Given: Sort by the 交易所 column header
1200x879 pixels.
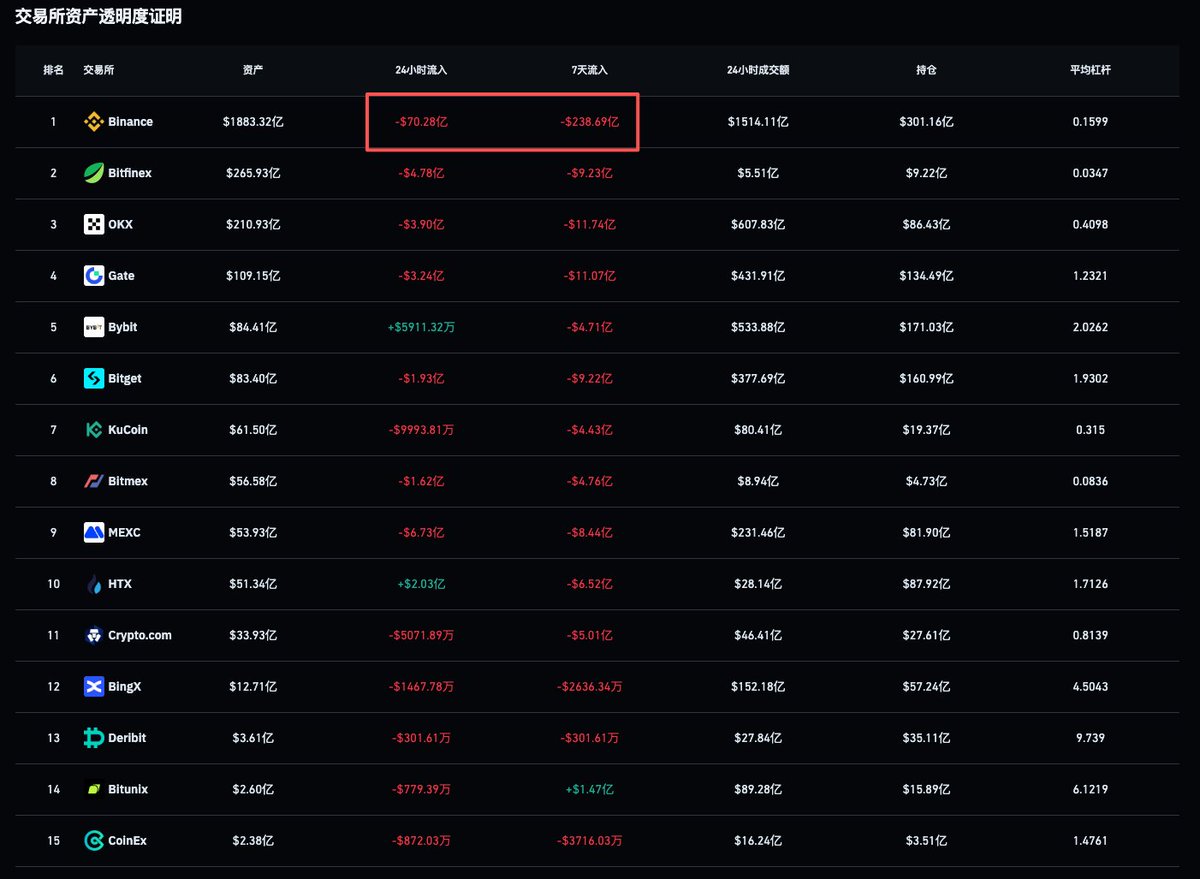Looking at the screenshot, I should [x=98, y=70].
